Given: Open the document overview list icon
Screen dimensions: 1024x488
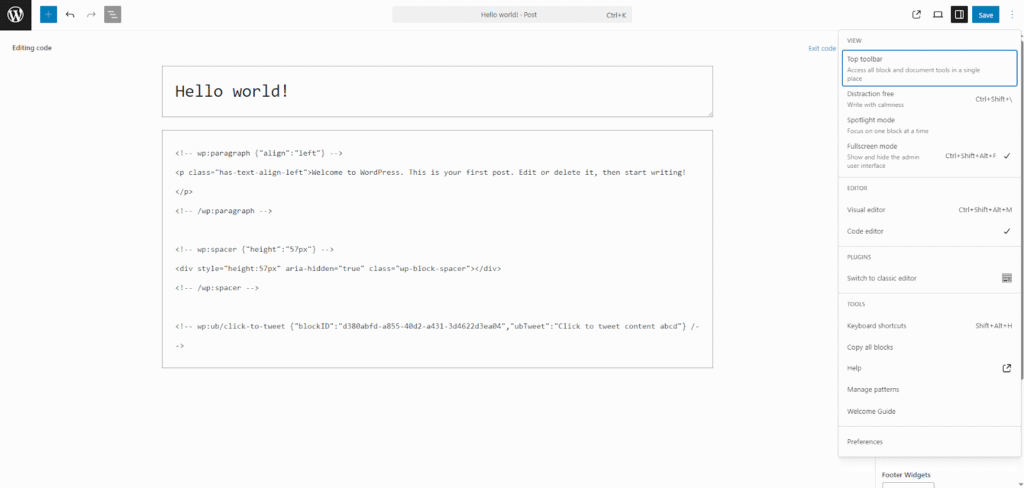Looking at the screenshot, I should pos(112,15).
